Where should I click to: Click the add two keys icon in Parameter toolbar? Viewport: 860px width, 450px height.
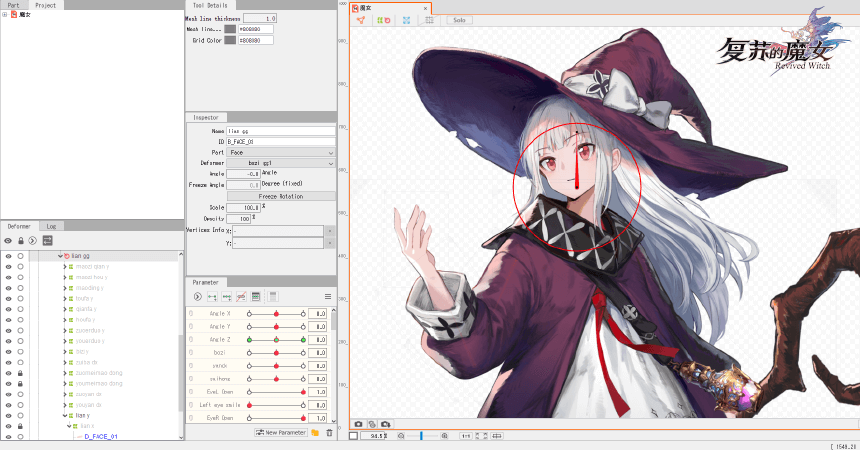click(x=212, y=297)
